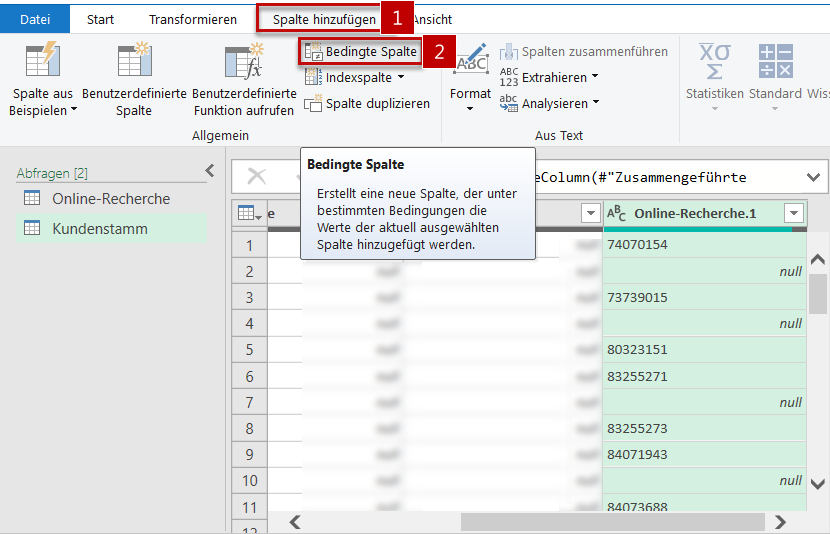Switch to the Start ribbon tab

(x=100, y=20)
